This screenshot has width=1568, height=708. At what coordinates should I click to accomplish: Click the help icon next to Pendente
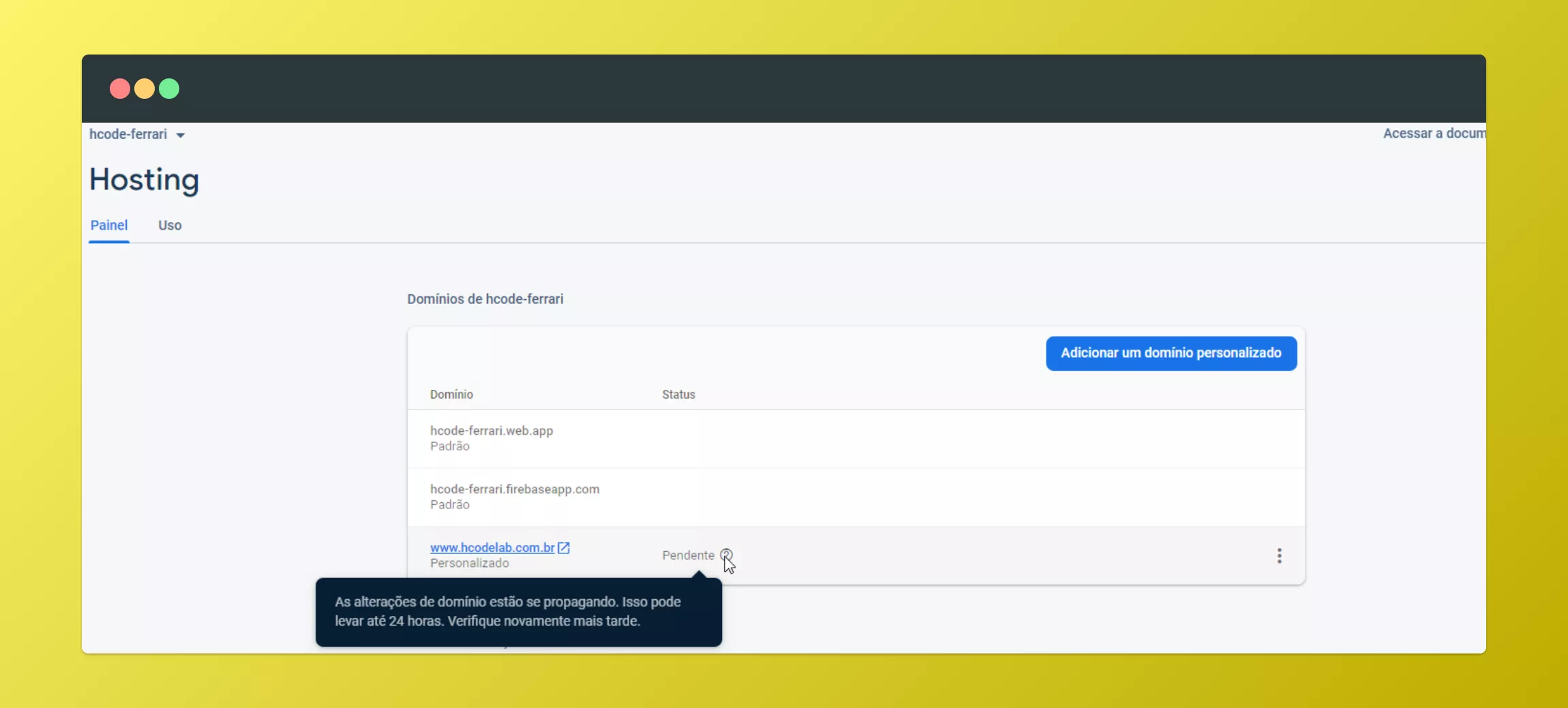coord(726,555)
